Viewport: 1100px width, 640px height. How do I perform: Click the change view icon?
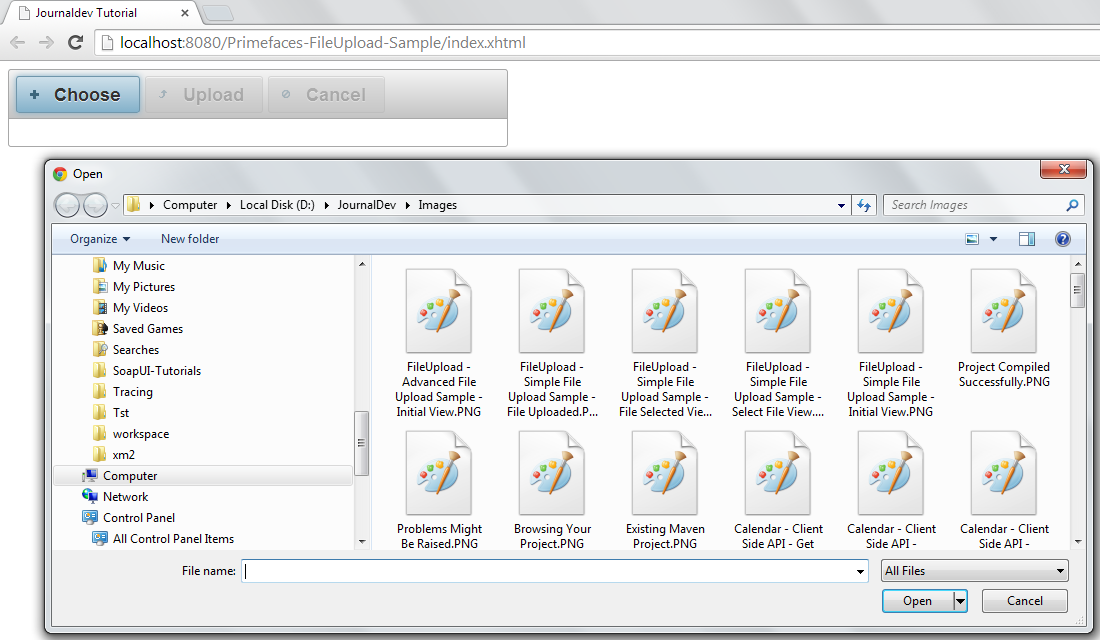click(x=972, y=239)
